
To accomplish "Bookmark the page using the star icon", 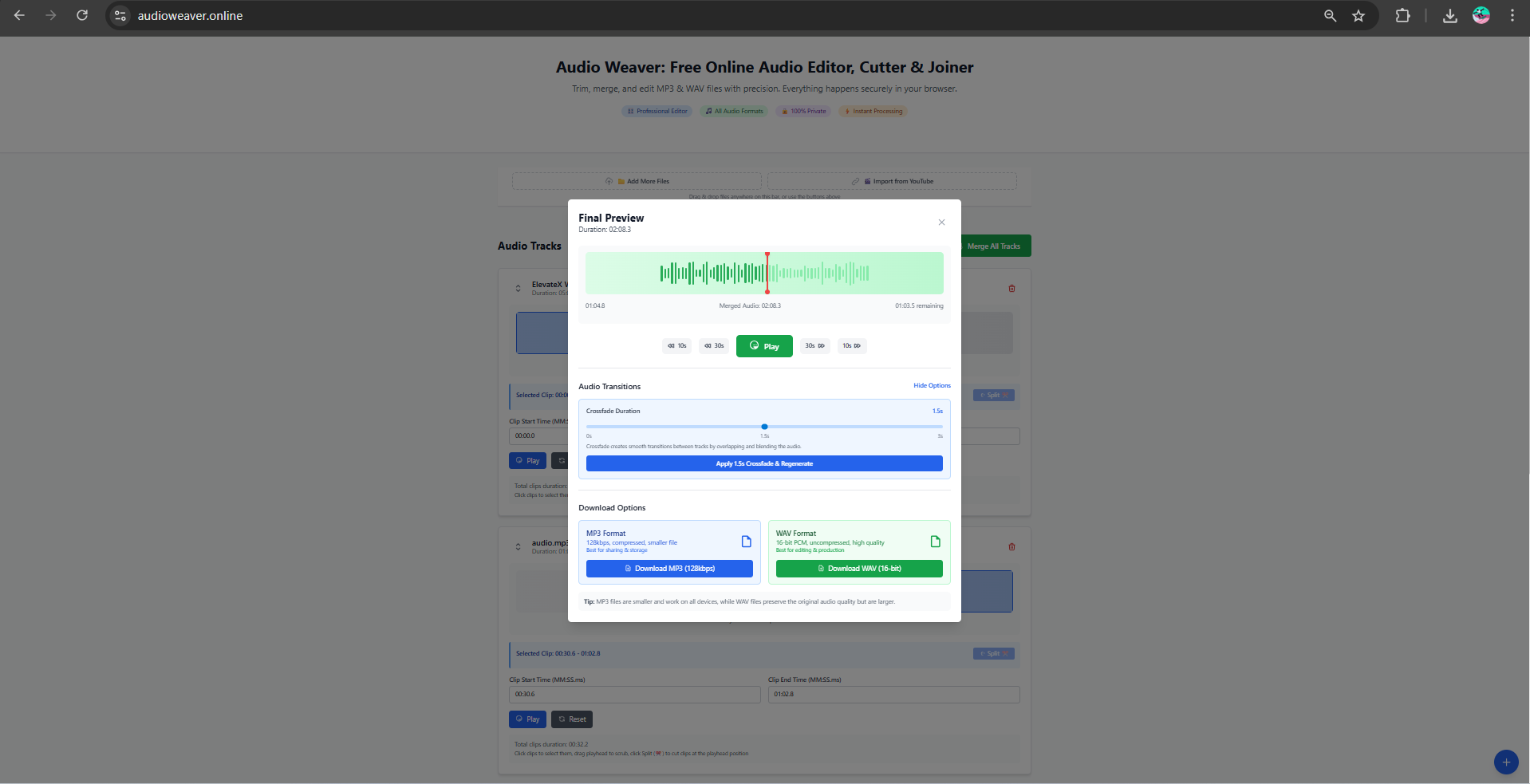I will (1358, 15).
